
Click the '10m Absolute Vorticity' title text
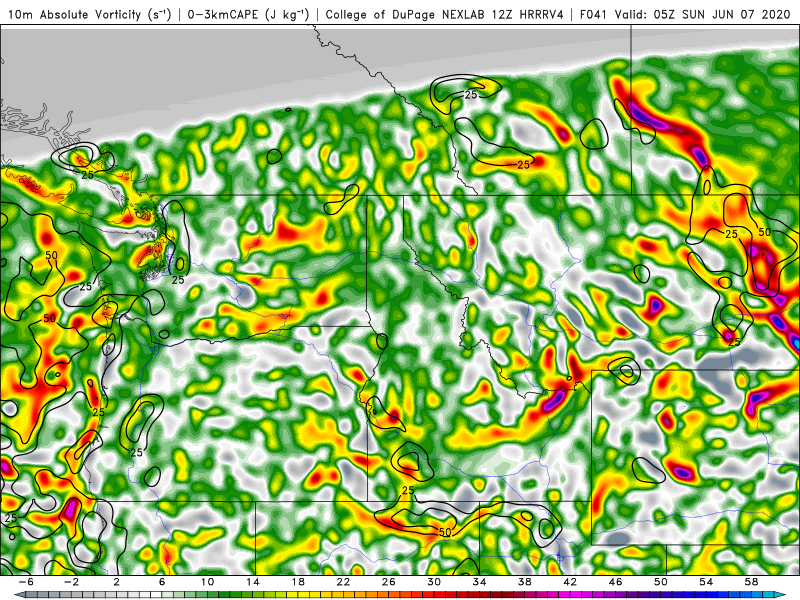[74, 14]
